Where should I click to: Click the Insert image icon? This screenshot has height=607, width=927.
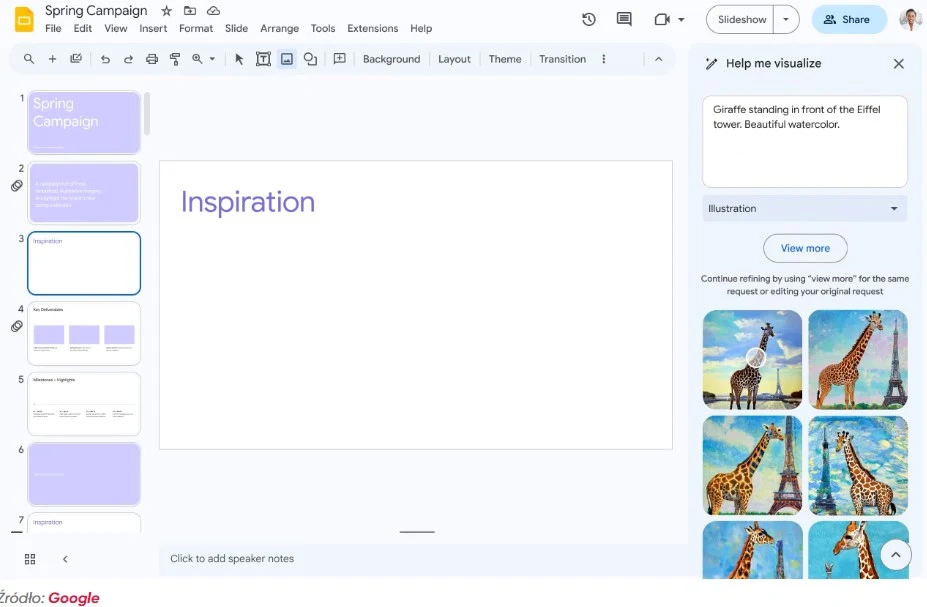click(x=287, y=59)
